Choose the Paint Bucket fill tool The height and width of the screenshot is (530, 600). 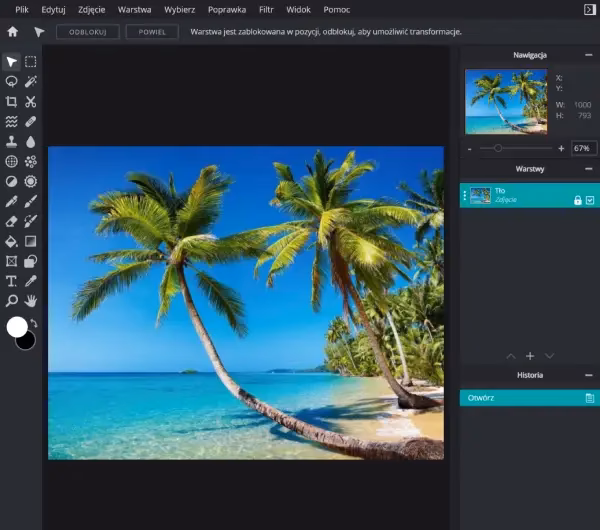[12, 240]
